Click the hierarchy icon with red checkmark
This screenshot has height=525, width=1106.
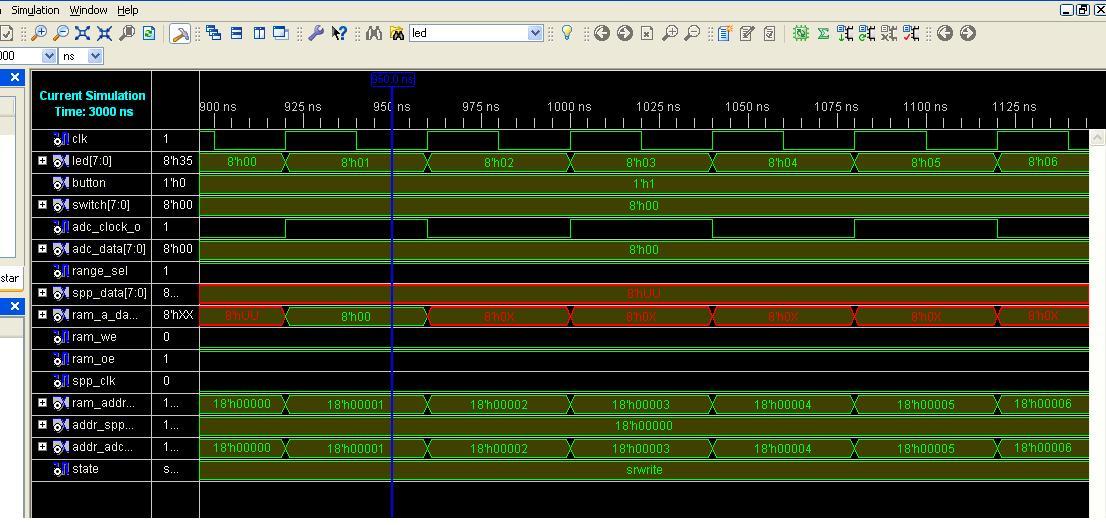[x=911, y=33]
